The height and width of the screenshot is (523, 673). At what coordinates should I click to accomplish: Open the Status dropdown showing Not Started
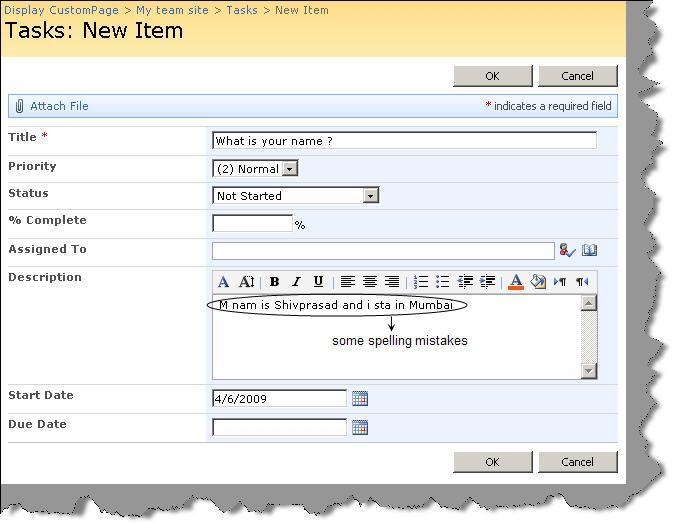click(x=296, y=196)
